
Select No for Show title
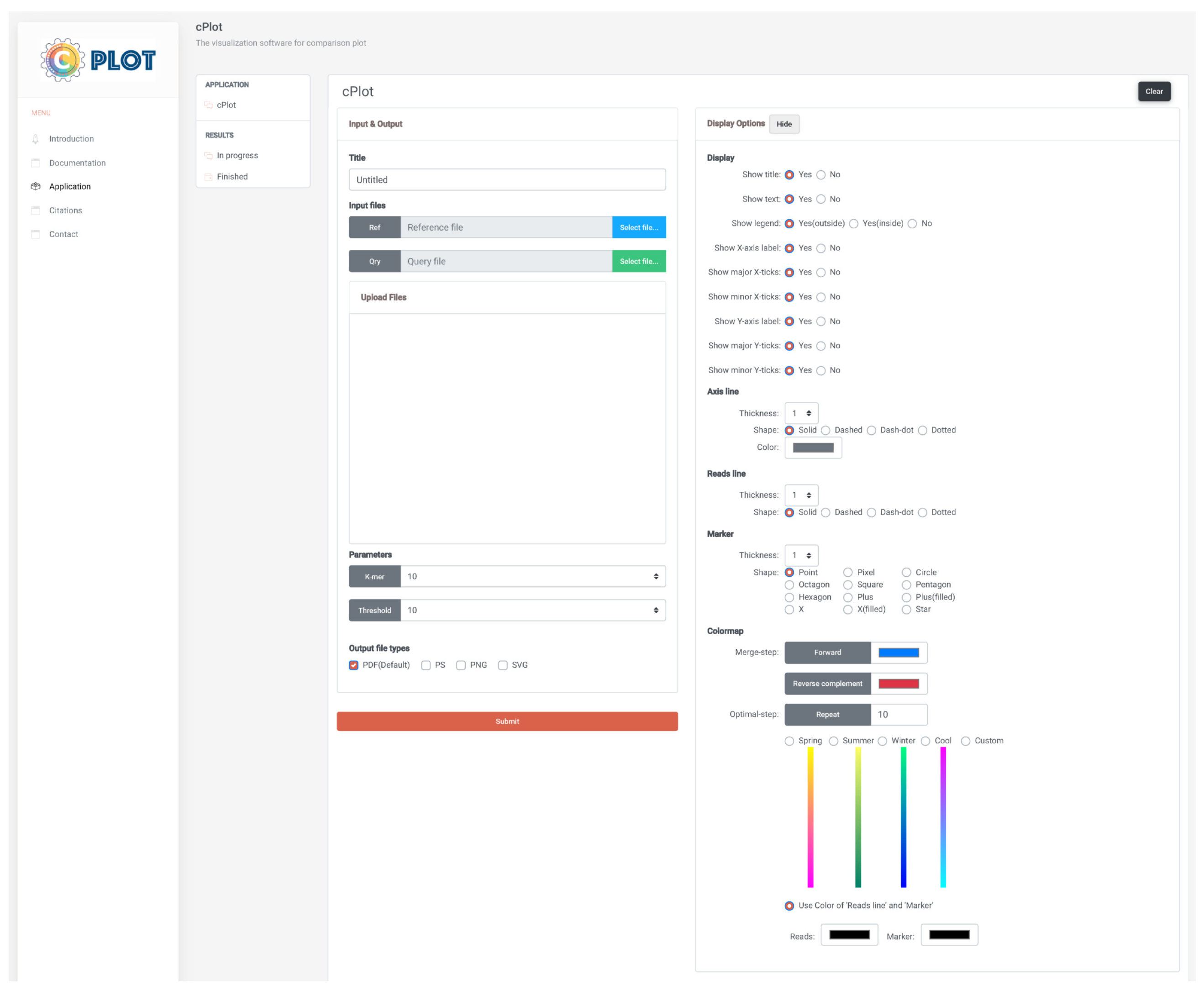click(x=820, y=175)
